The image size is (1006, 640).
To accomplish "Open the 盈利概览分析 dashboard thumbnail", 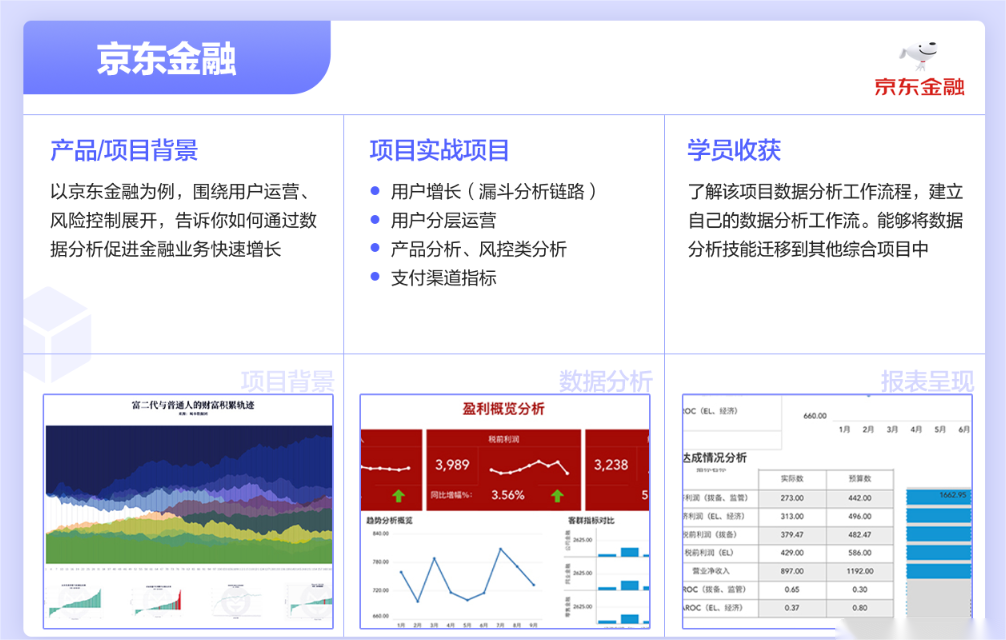I will tap(505, 511).
